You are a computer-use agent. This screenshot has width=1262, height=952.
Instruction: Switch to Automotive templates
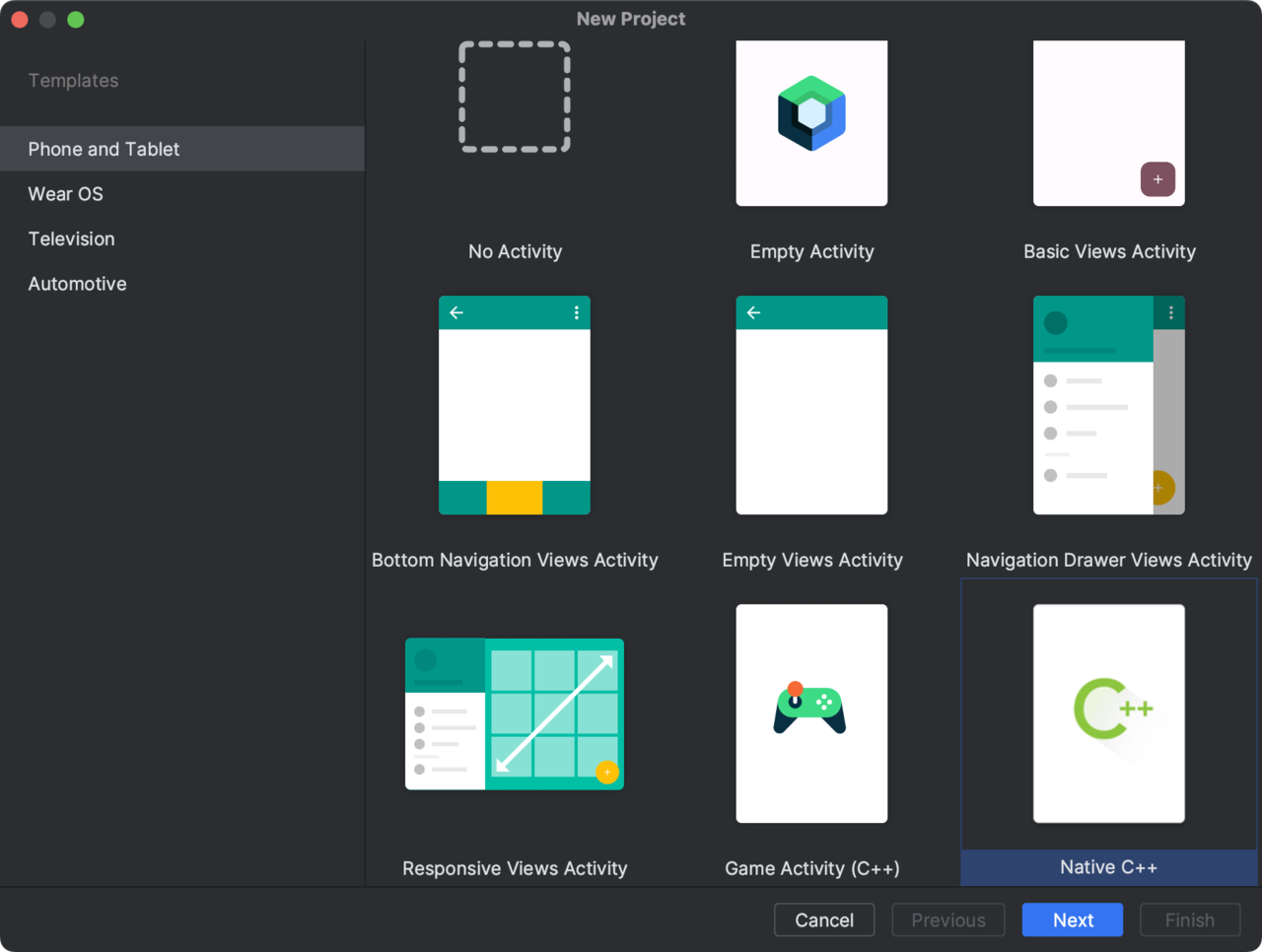coord(77,284)
